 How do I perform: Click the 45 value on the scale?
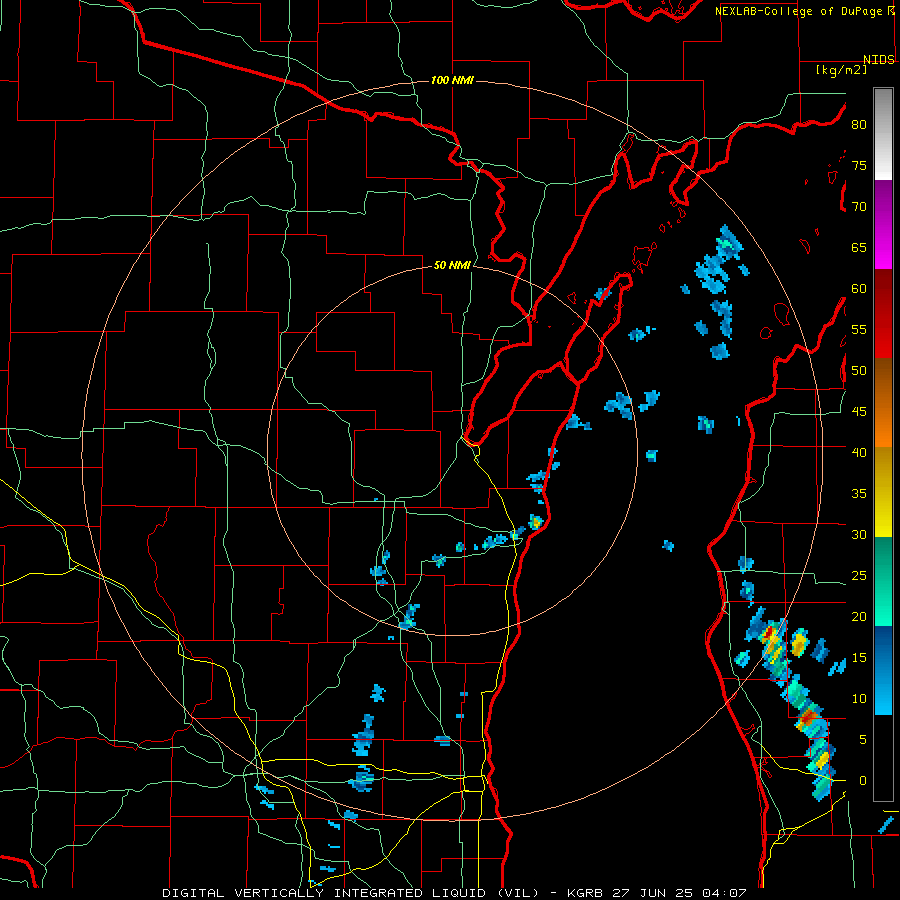(x=859, y=412)
